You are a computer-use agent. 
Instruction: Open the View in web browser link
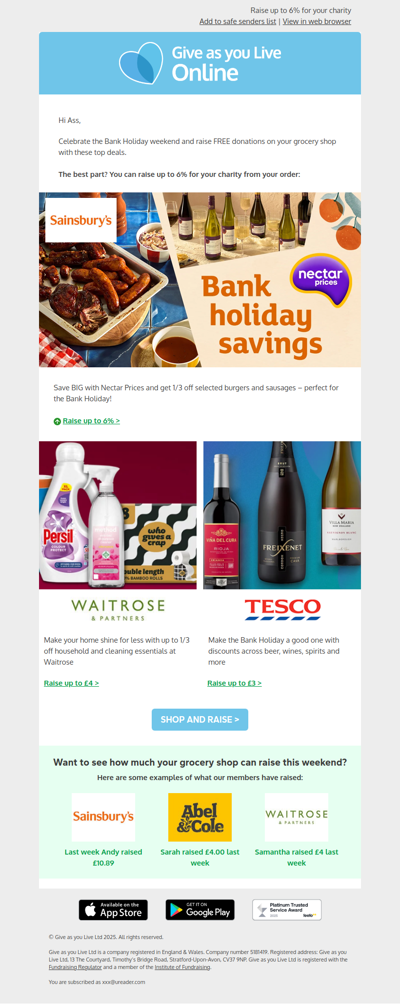pyautogui.click(x=317, y=21)
